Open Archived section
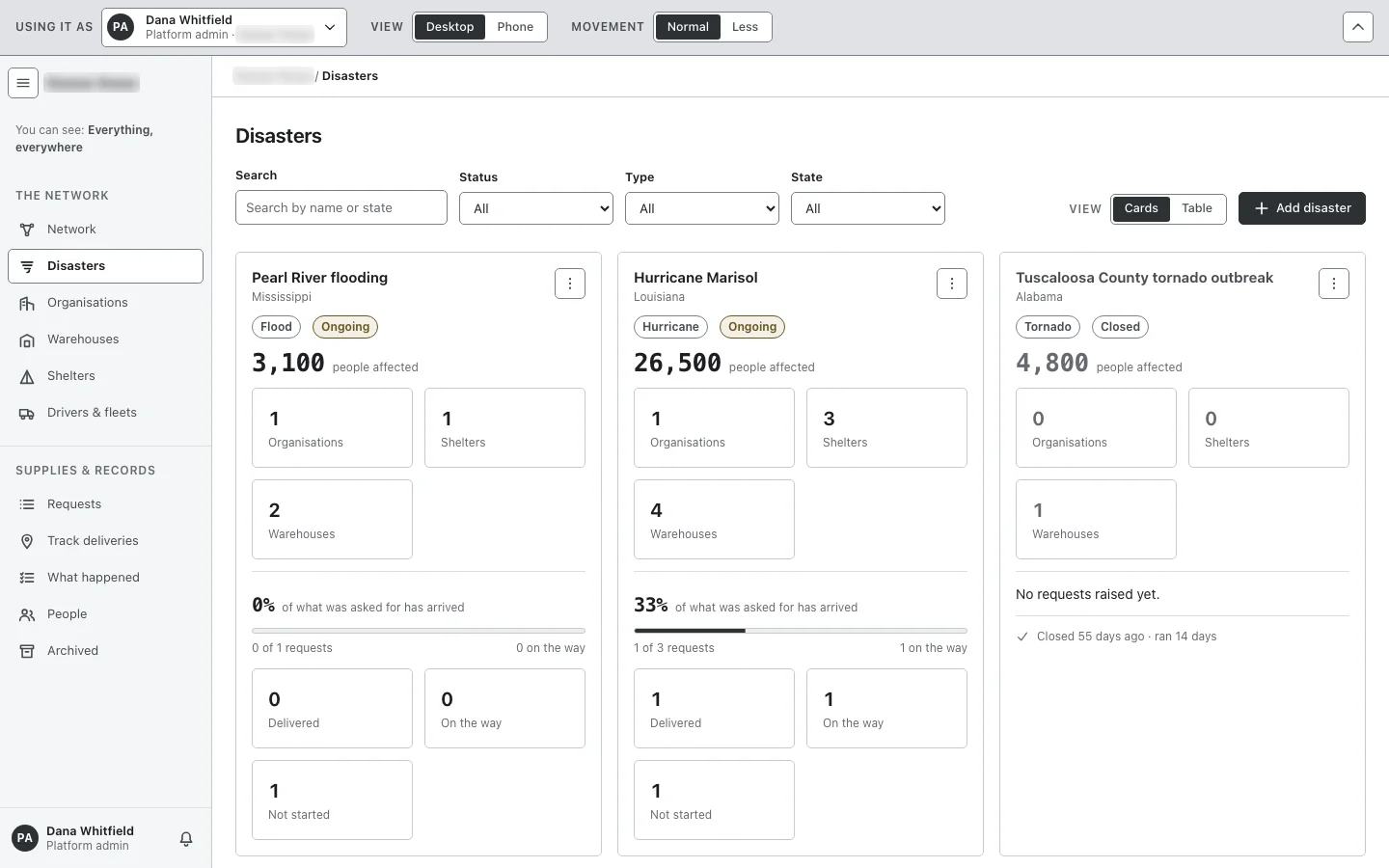The image size is (1389, 868). pos(105,651)
